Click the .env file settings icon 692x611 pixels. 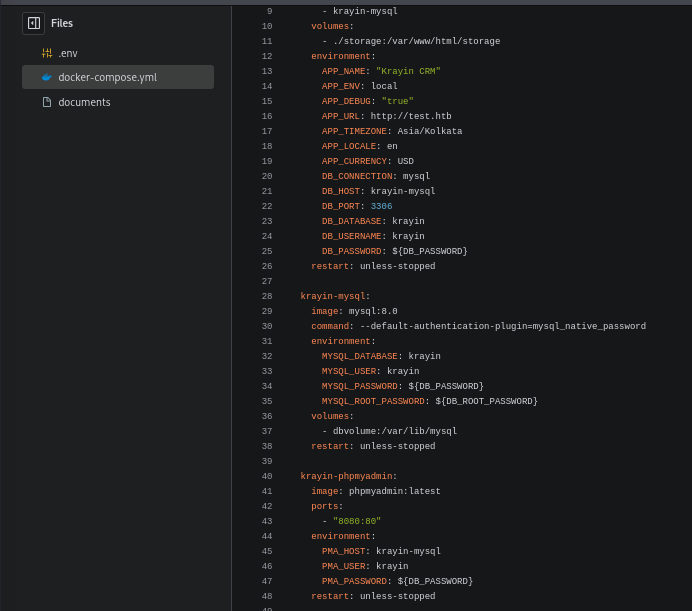click(x=47, y=53)
